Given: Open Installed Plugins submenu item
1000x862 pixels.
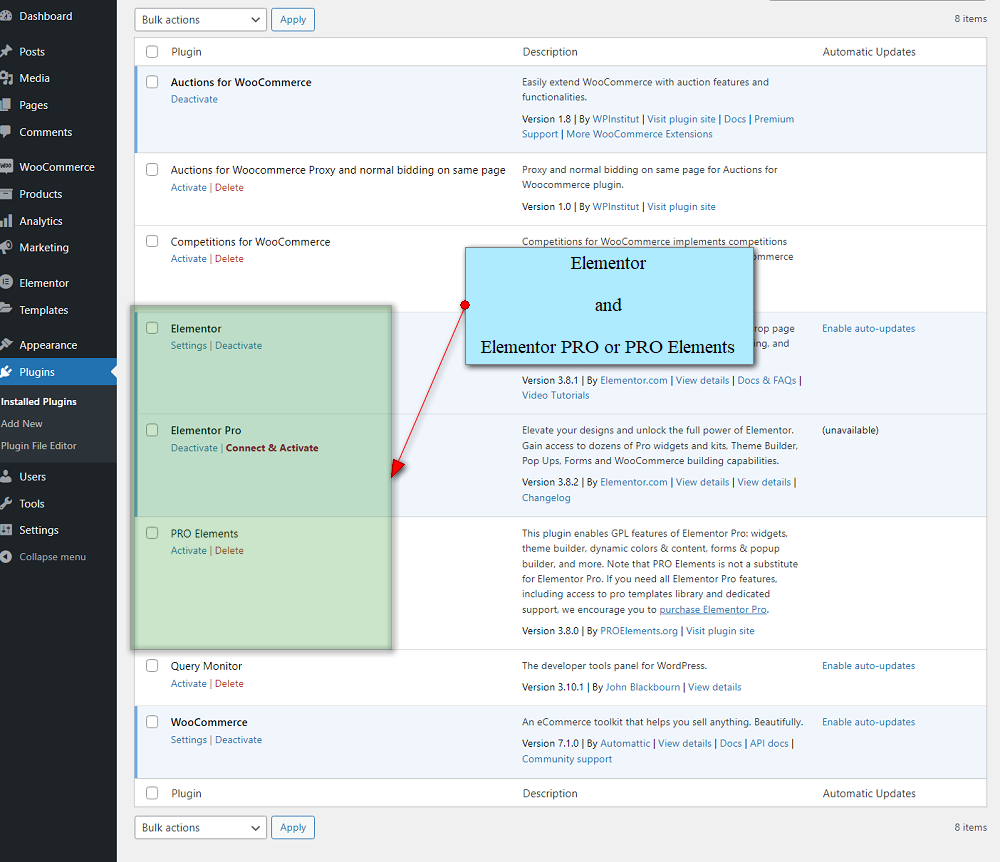Looking at the screenshot, I should 39,402.
